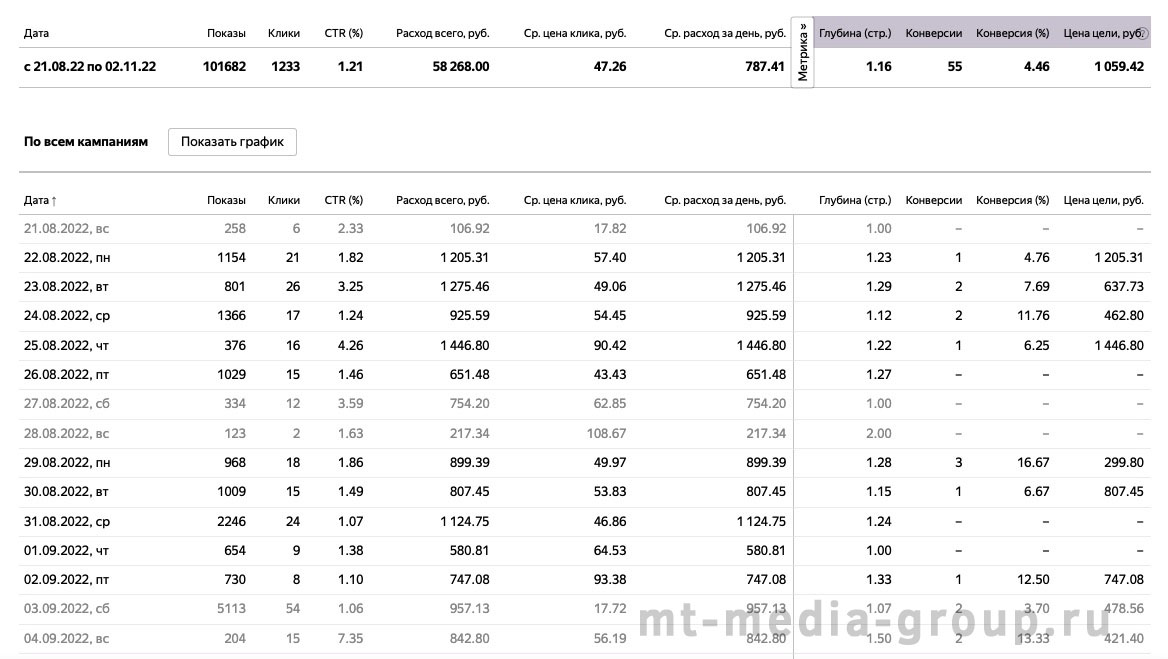
Task: Sort by 'CTR (%)' in the lower table
Action: 343,200
